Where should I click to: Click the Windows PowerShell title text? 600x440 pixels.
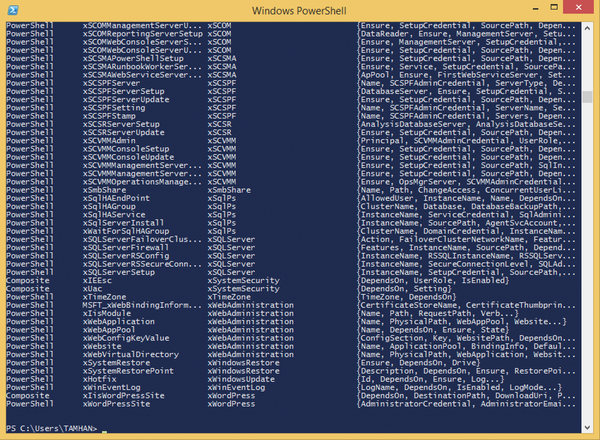[x=299, y=10]
